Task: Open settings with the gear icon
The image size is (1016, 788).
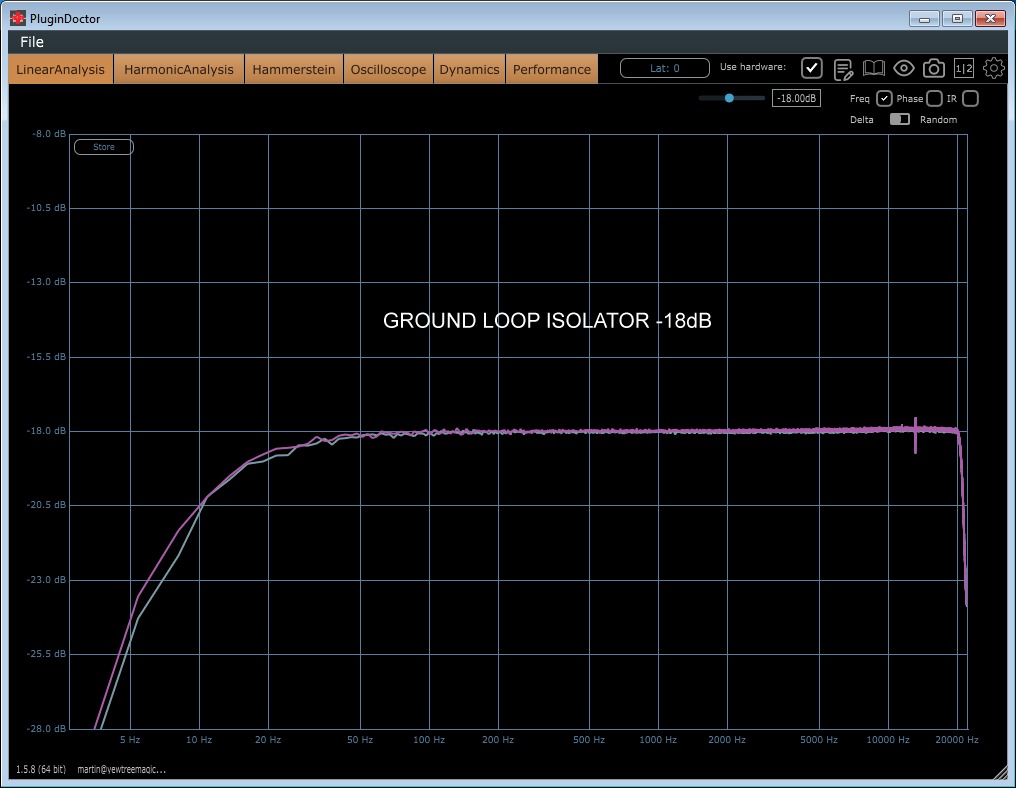Action: tap(993, 68)
